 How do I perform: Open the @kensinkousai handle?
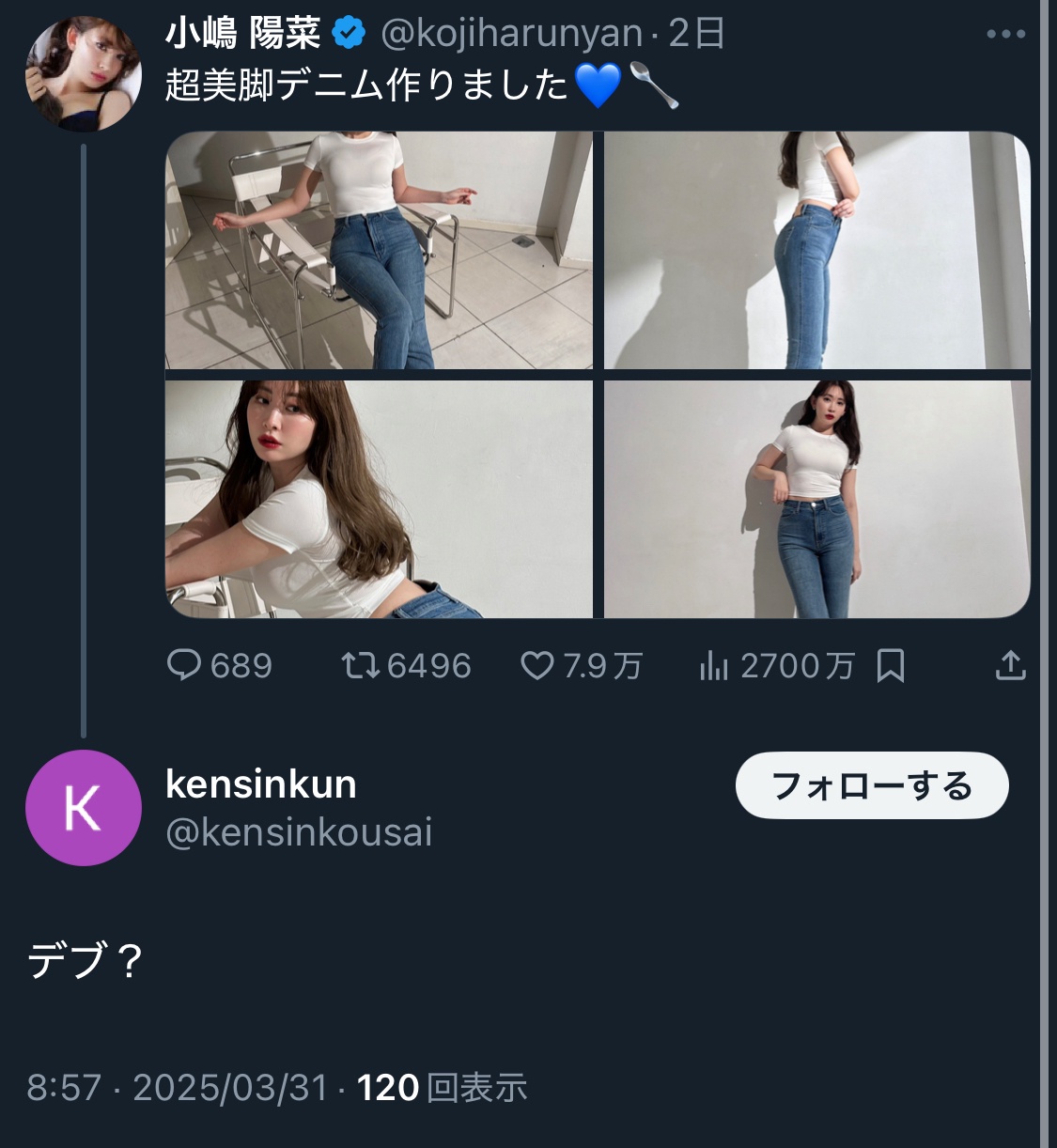pos(299,832)
